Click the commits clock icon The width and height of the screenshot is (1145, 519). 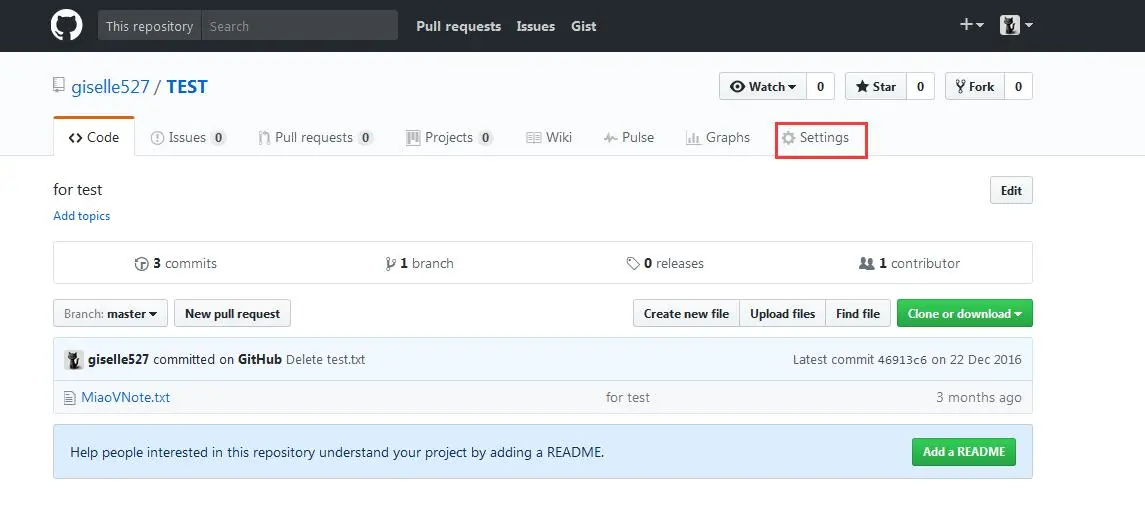click(142, 264)
